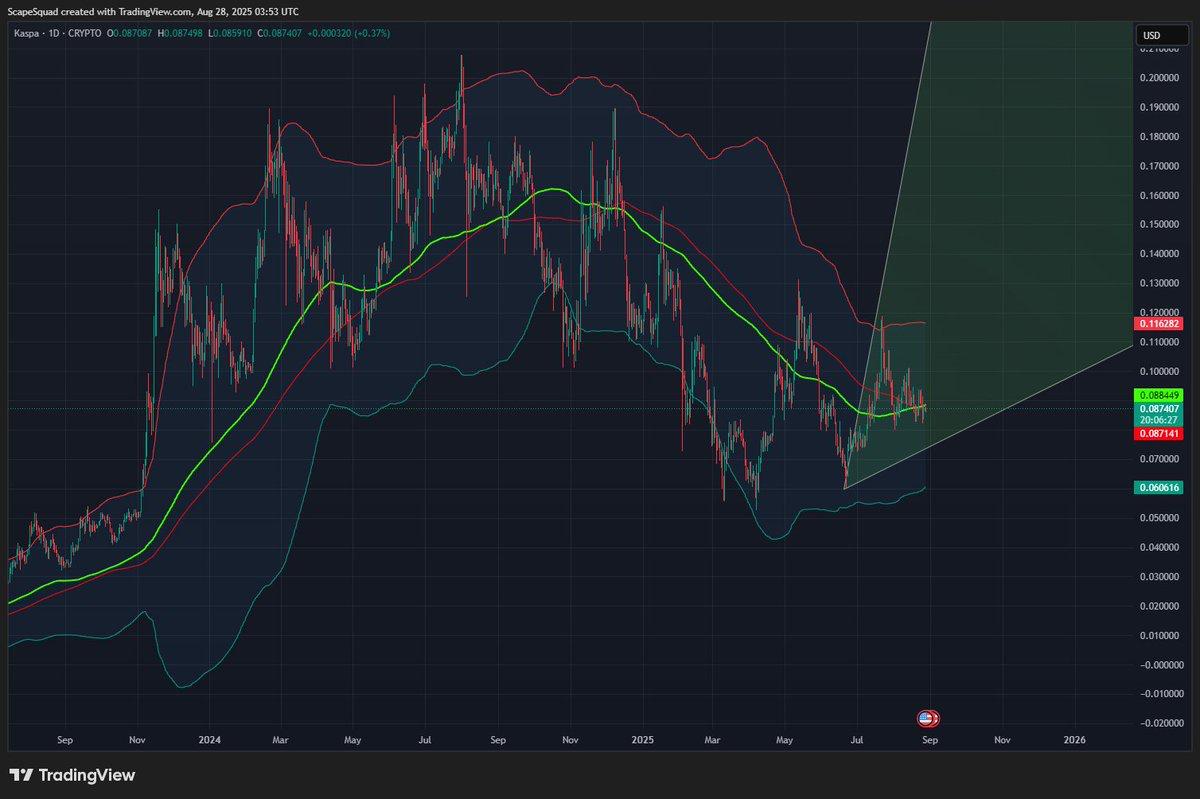The height and width of the screenshot is (799, 1200).
Task: Open the USD currency selector
Action: click(x=1152, y=36)
